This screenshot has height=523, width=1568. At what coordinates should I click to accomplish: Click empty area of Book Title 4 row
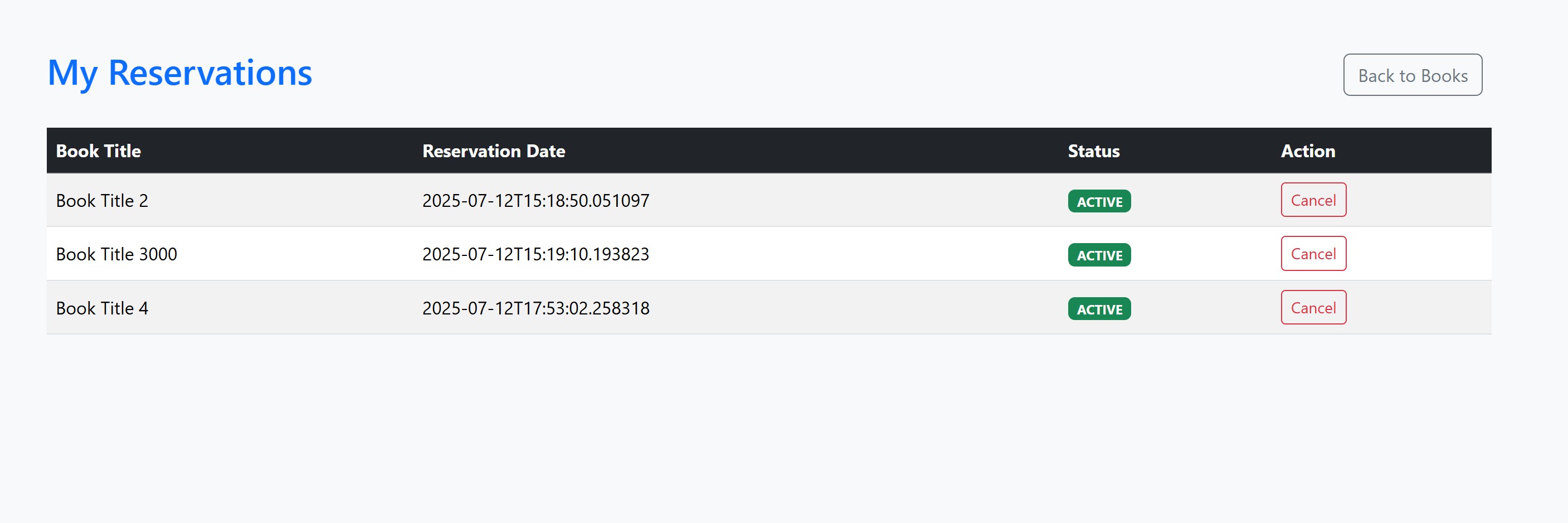tap(852, 307)
